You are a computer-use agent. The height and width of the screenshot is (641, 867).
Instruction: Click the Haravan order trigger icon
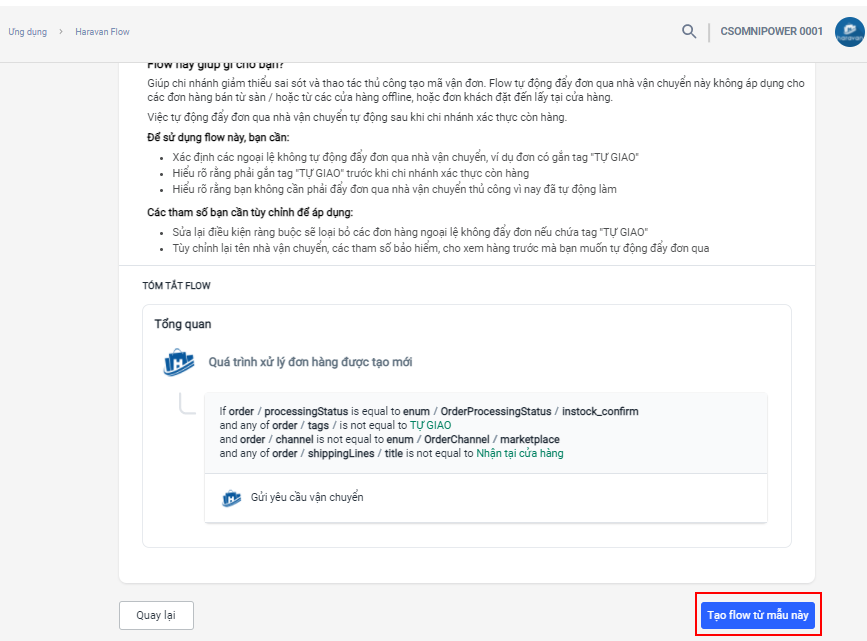tap(179, 362)
